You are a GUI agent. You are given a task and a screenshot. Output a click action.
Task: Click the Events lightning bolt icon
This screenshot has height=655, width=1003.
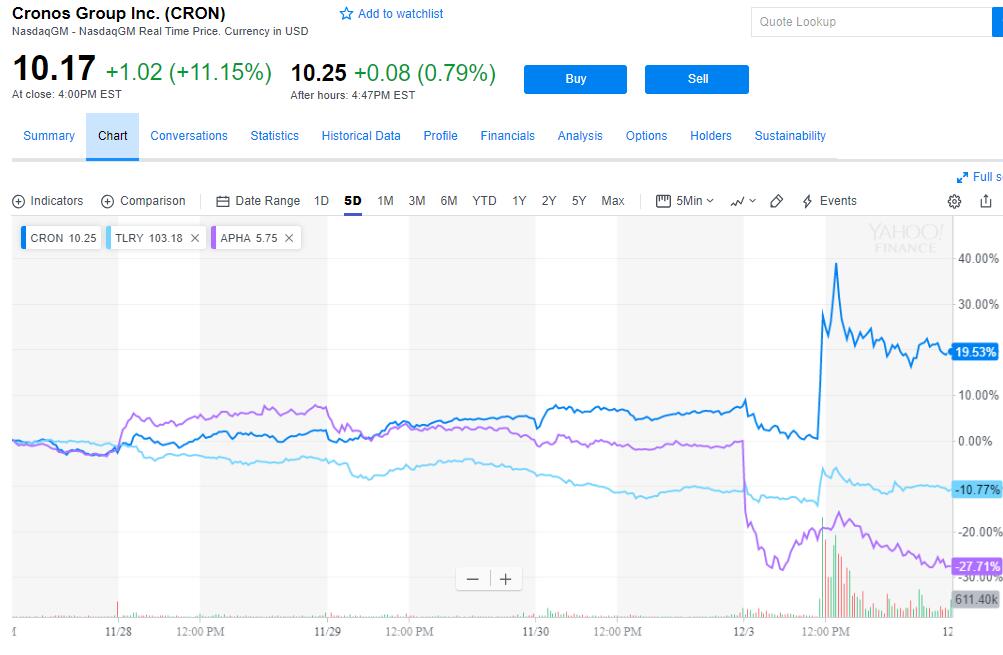coord(807,201)
